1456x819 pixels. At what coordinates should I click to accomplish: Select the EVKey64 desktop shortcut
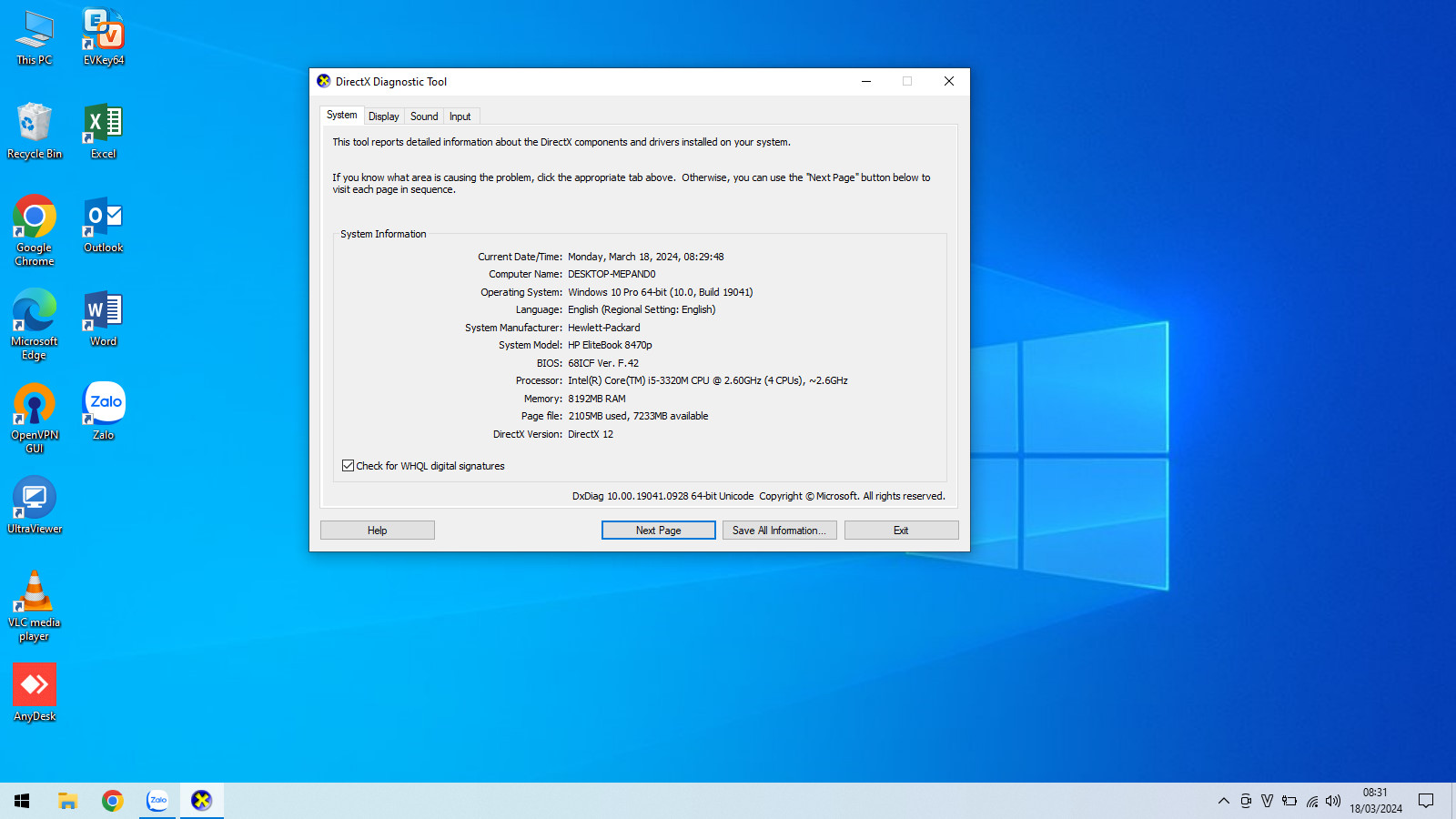(104, 38)
